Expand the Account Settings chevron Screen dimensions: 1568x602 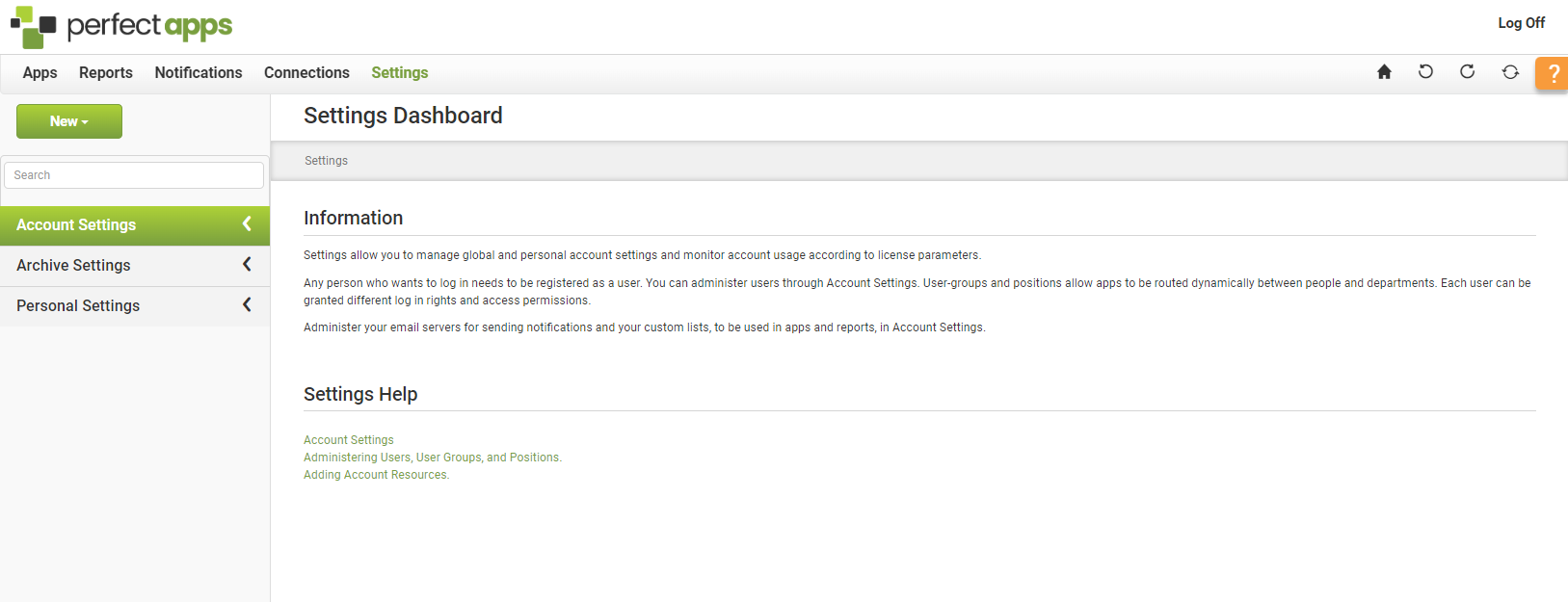(x=247, y=224)
